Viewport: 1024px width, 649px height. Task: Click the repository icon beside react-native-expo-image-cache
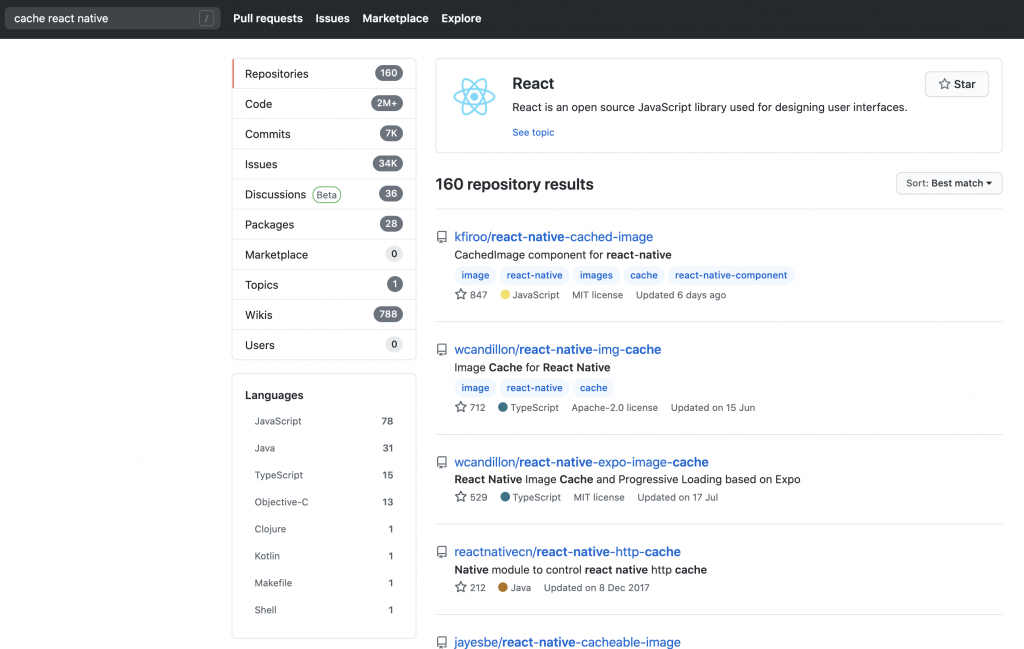(441, 462)
